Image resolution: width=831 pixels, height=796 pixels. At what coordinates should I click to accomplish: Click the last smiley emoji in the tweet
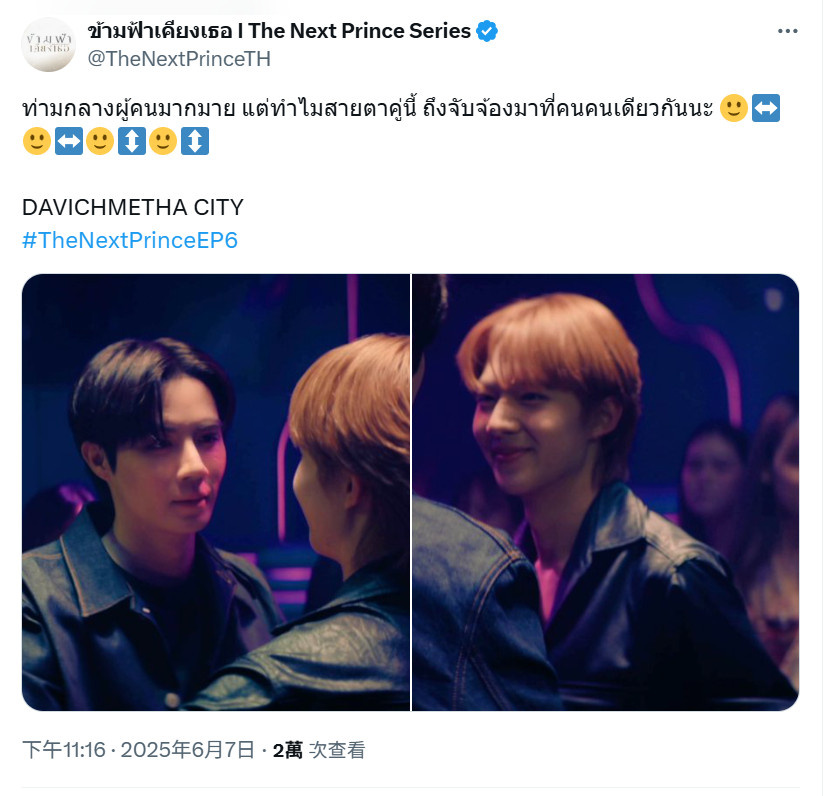(x=163, y=141)
